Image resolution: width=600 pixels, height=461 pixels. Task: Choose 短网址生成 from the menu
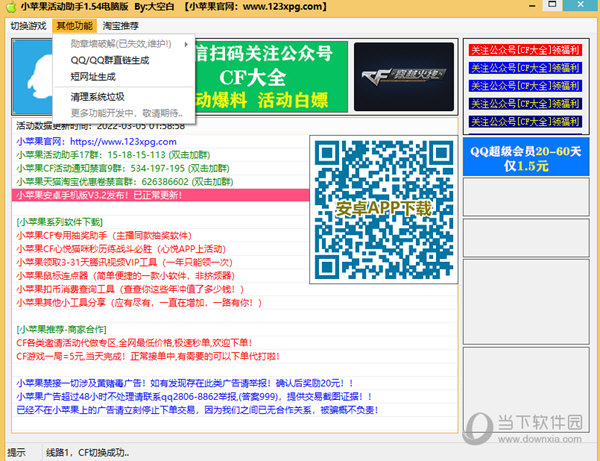pos(124,77)
